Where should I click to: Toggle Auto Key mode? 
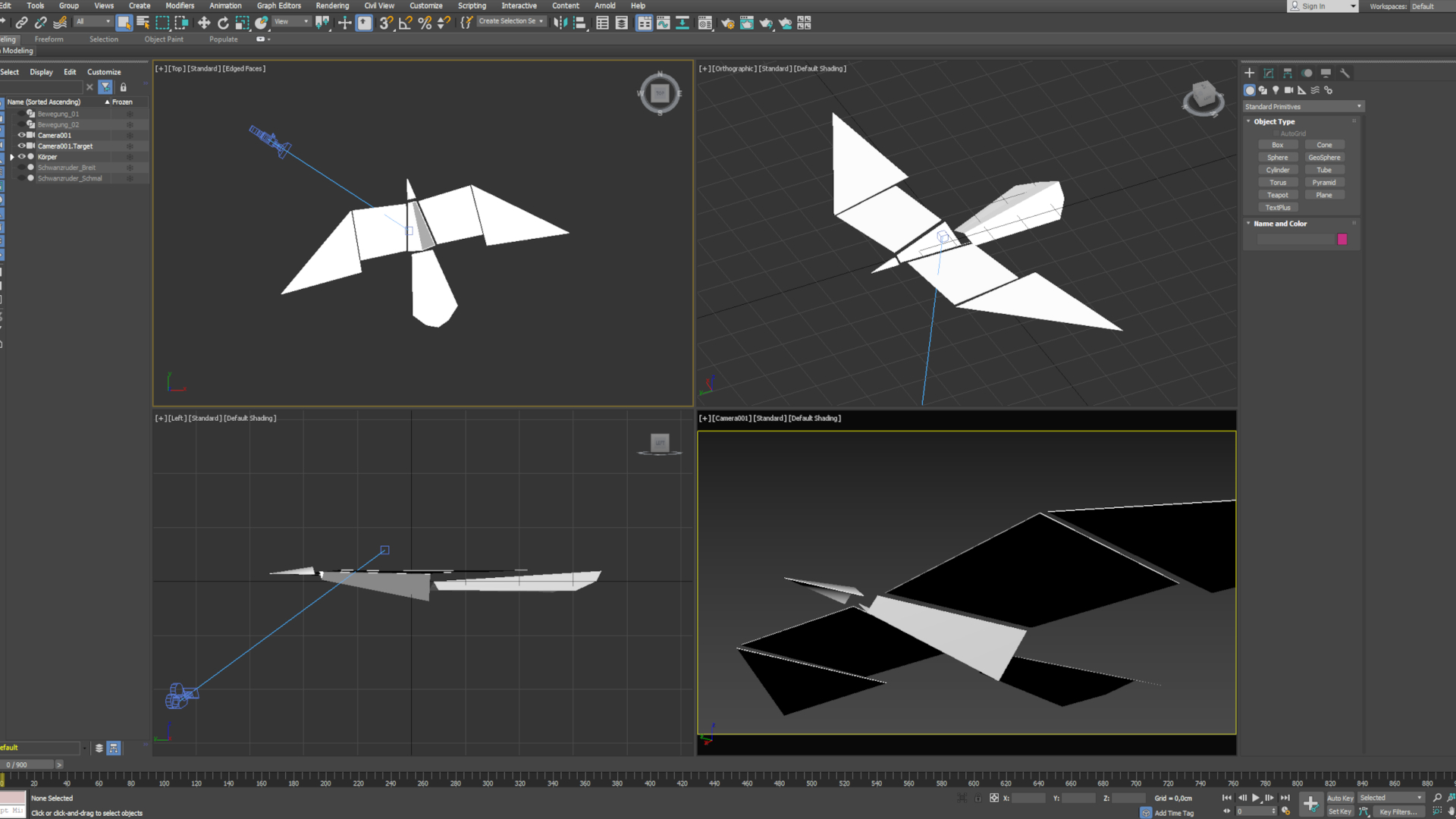coord(1340,798)
